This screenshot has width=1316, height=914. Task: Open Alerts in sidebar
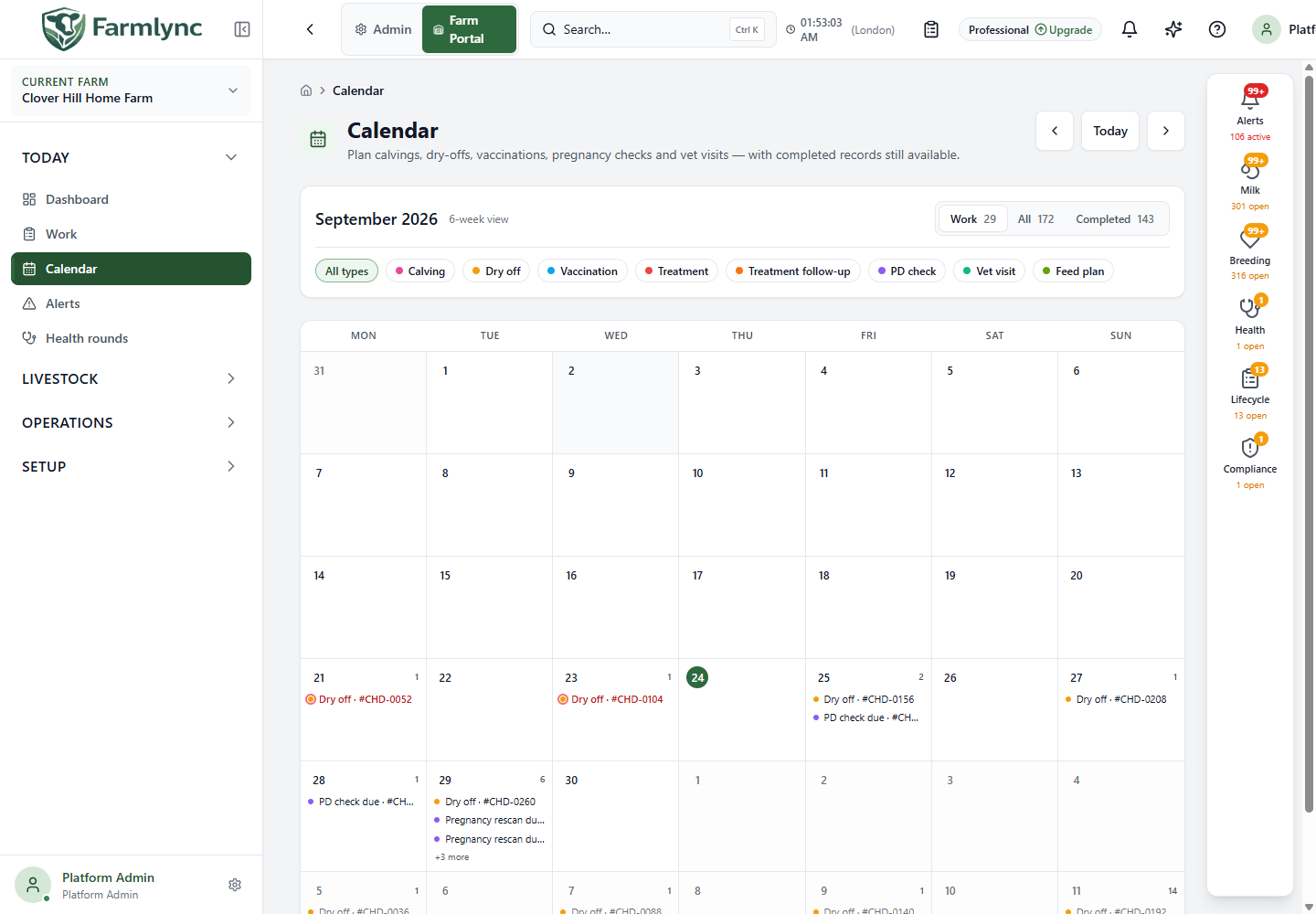click(x=131, y=303)
